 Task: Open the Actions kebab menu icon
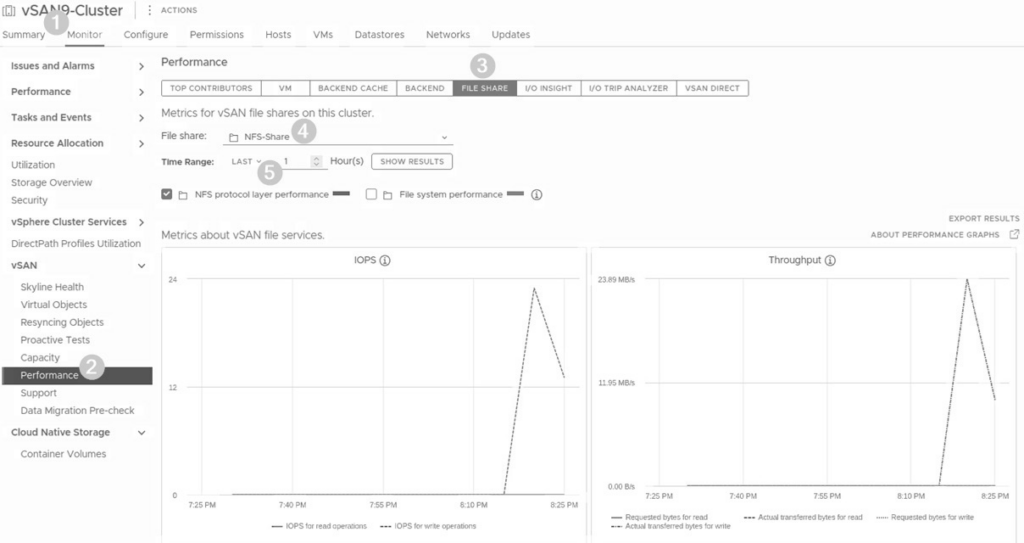coord(150,10)
